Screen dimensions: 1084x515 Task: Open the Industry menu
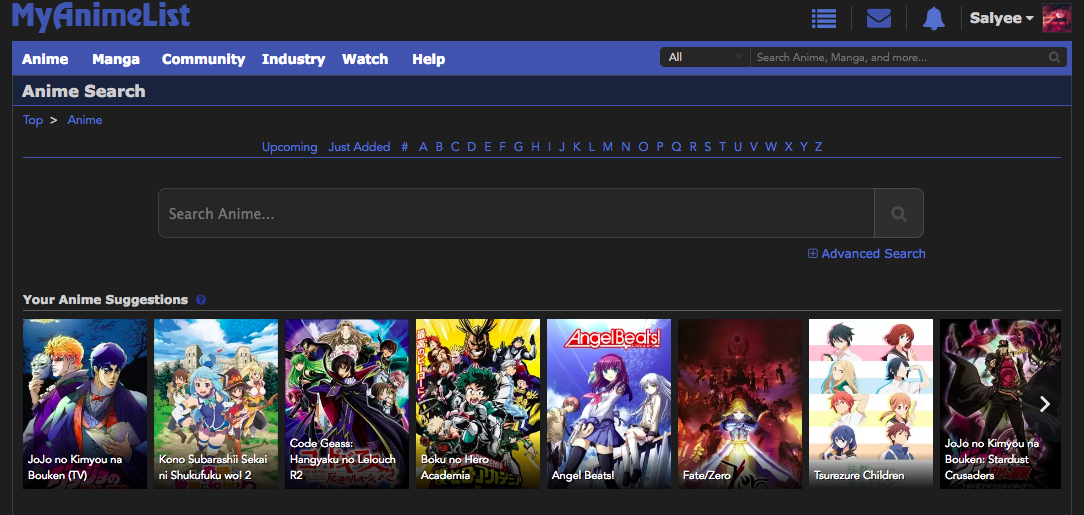293,59
